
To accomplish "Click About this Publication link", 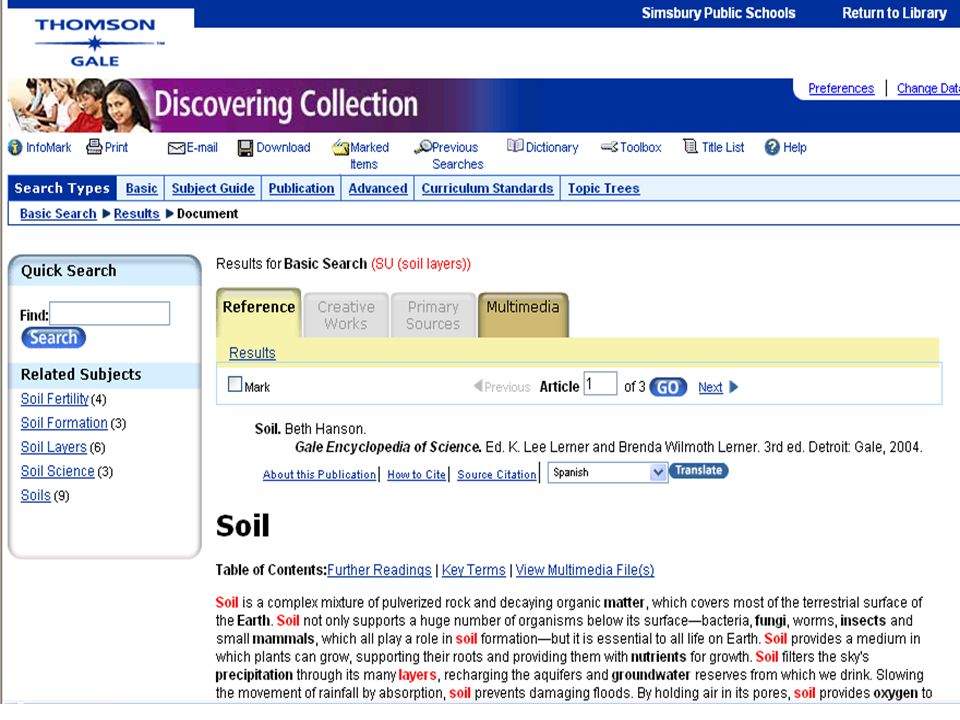I will 320,474.
